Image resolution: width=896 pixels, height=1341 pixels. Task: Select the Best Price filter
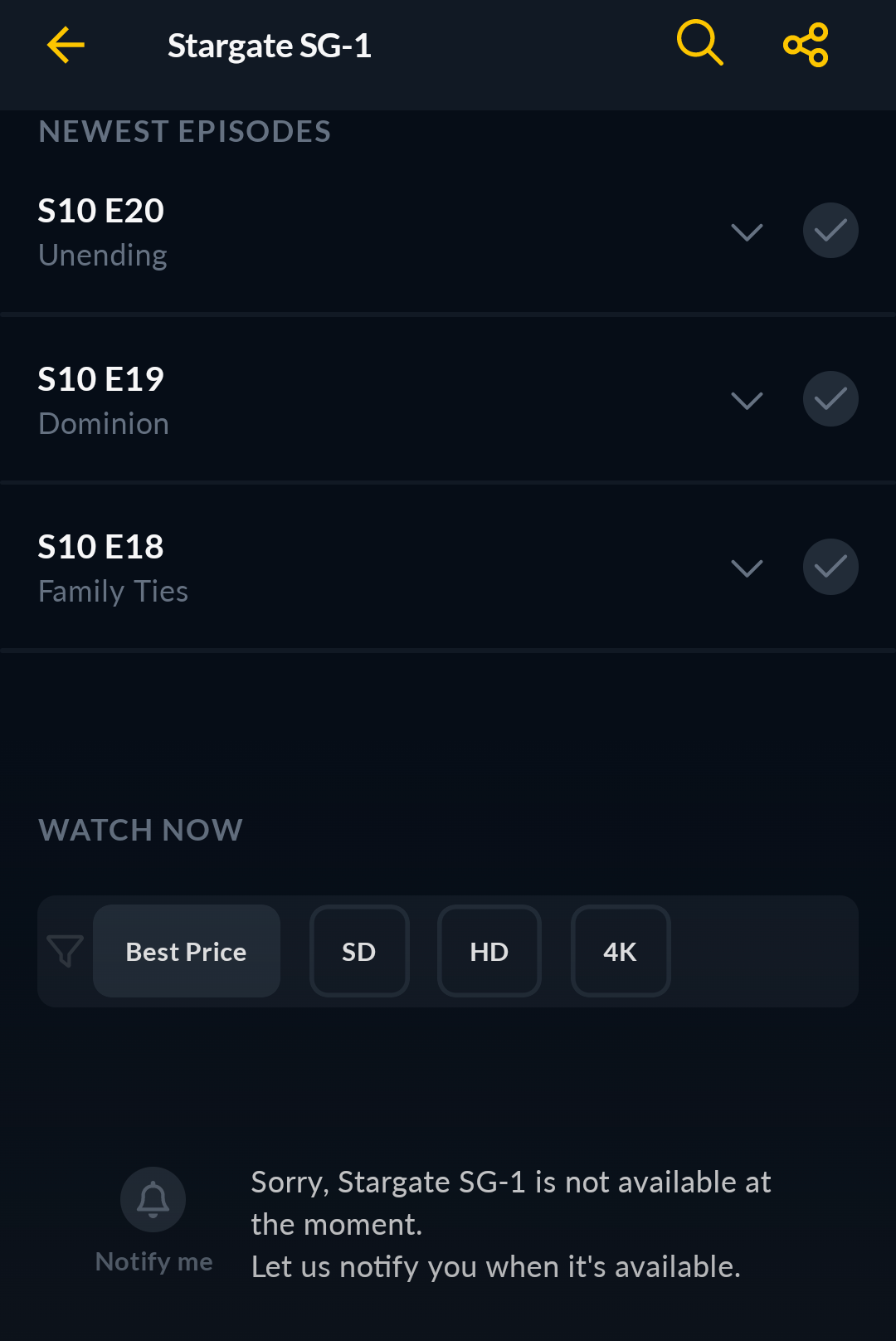[187, 951]
